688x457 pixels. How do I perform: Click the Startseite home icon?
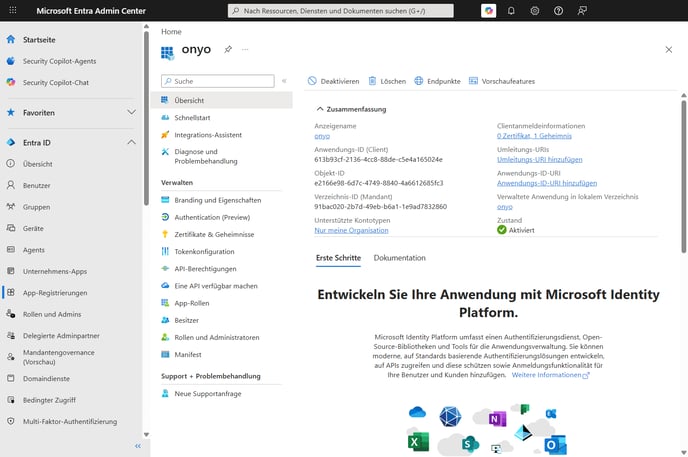pyautogui.click(x=11, y=39)
